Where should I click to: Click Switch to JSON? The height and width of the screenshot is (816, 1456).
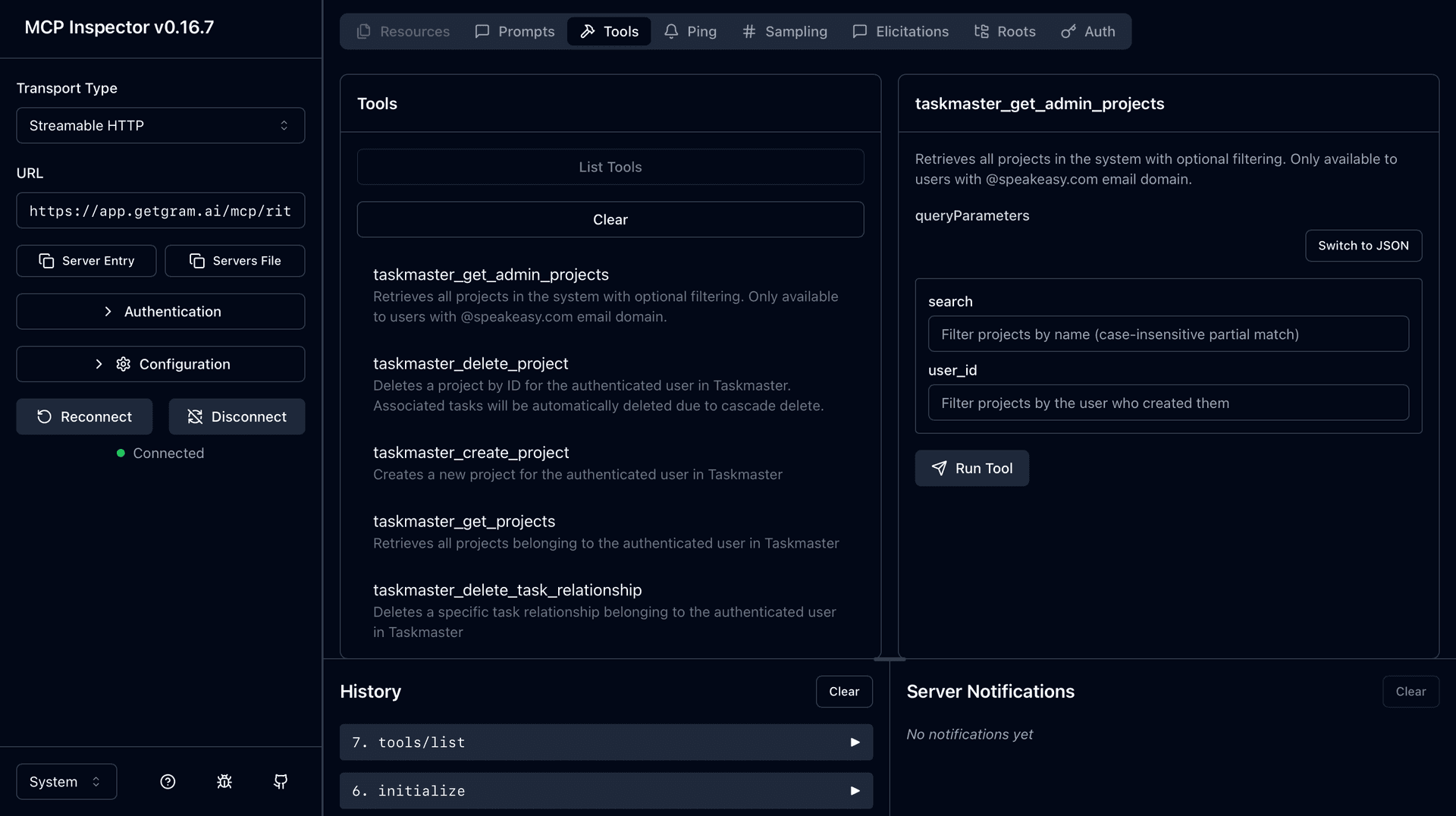[x=1363, y=246]
